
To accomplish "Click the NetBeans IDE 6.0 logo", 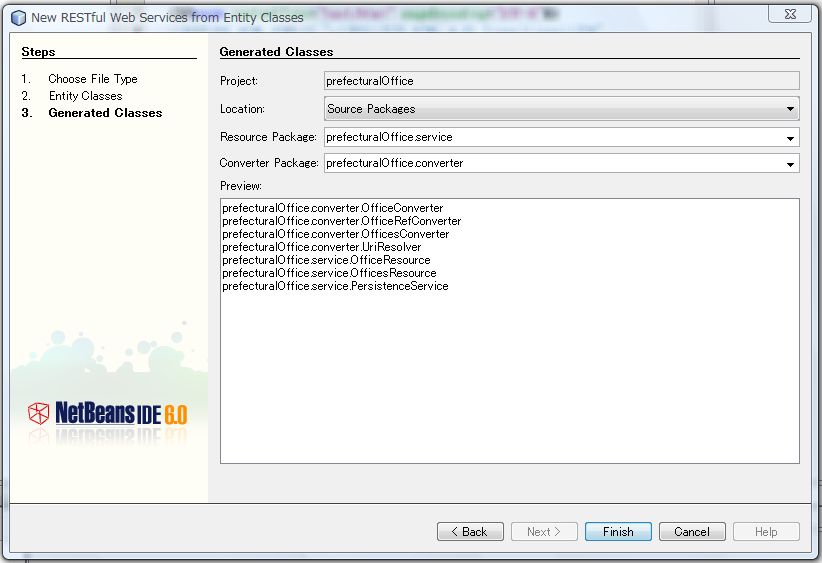I will (107, 414).
